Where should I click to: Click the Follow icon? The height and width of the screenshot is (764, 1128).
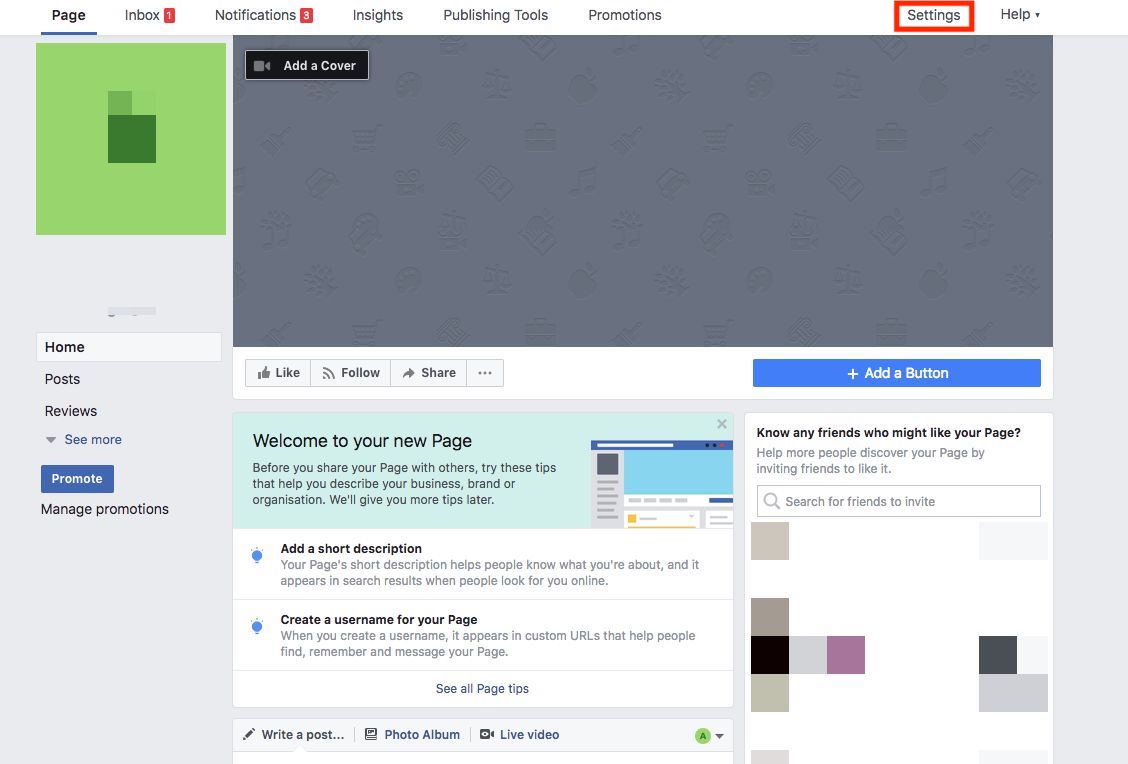tap(330, 372)
